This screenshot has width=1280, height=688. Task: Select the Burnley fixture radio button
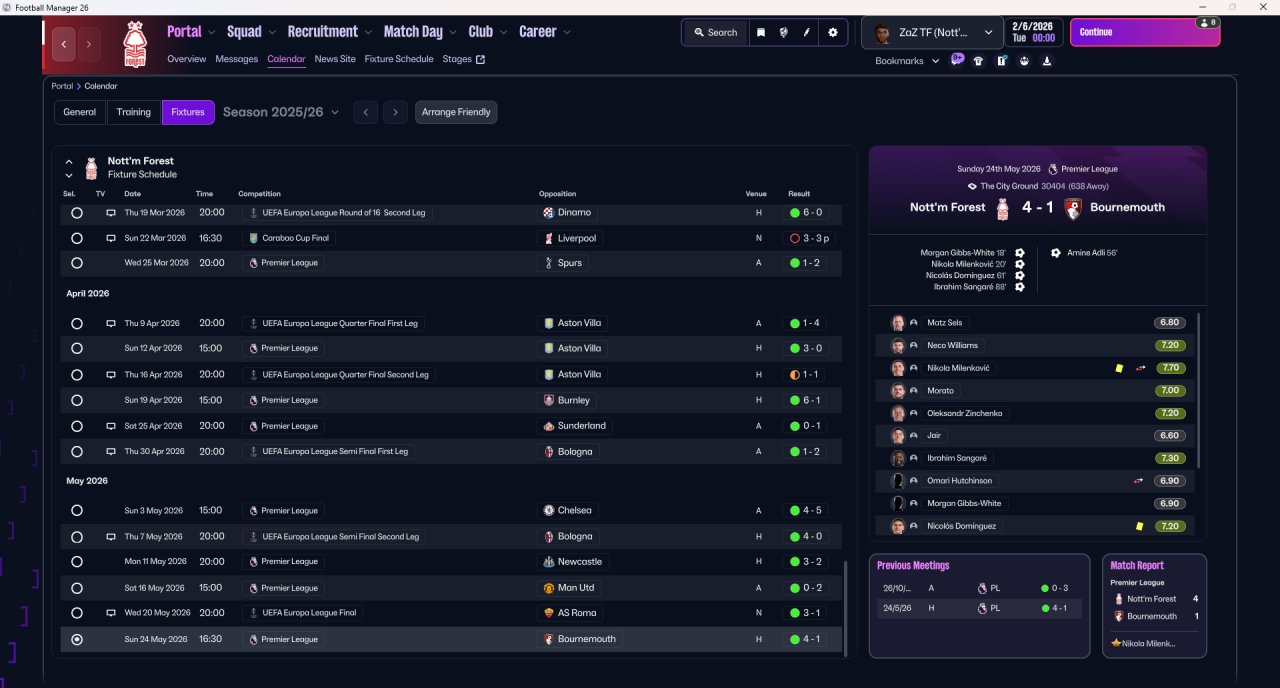(x=77, y=400)
